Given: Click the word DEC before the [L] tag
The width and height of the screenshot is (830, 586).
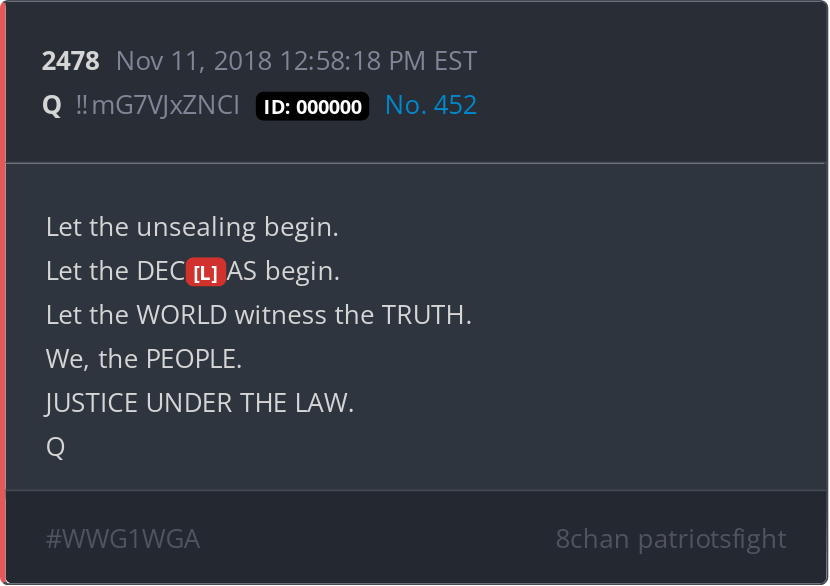Looking at the screenshot, I should [161, 271].
